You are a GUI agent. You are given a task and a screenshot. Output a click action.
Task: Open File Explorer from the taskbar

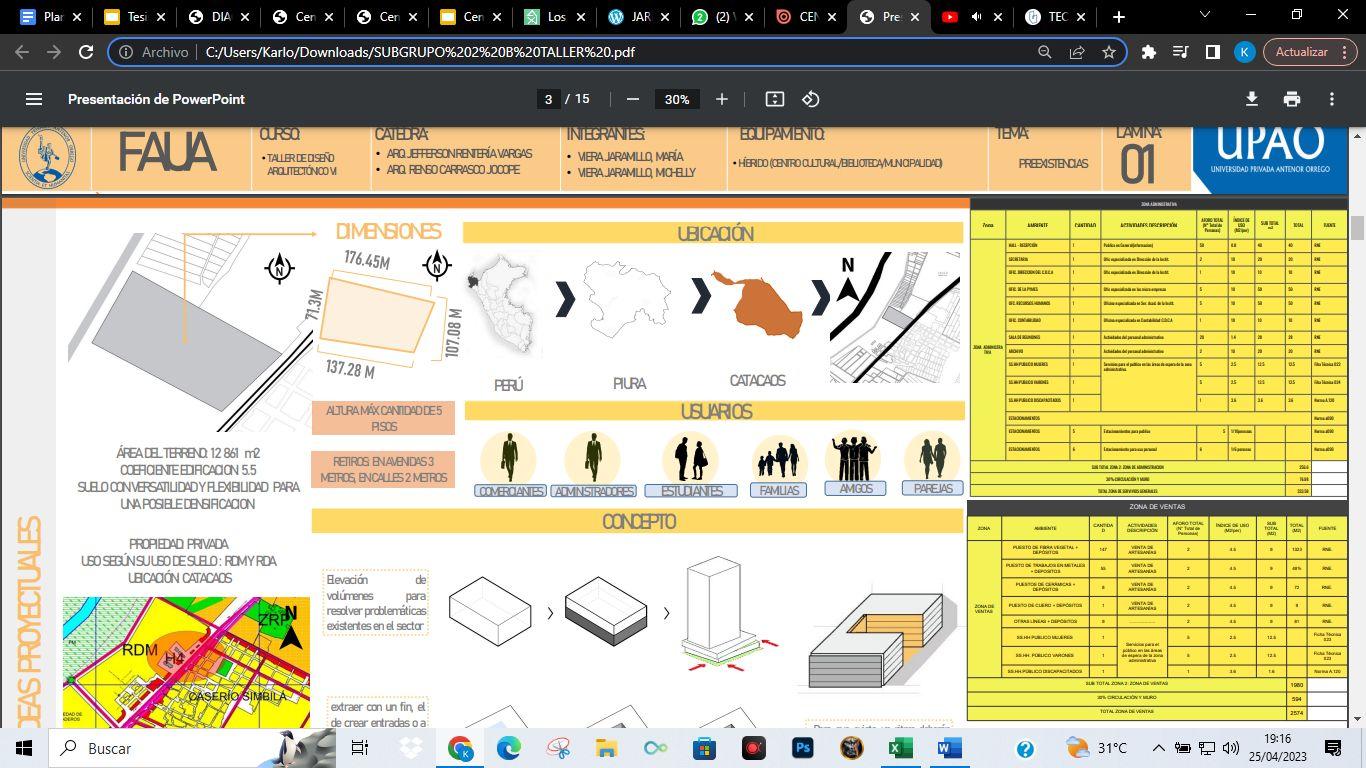pos(606,748)
